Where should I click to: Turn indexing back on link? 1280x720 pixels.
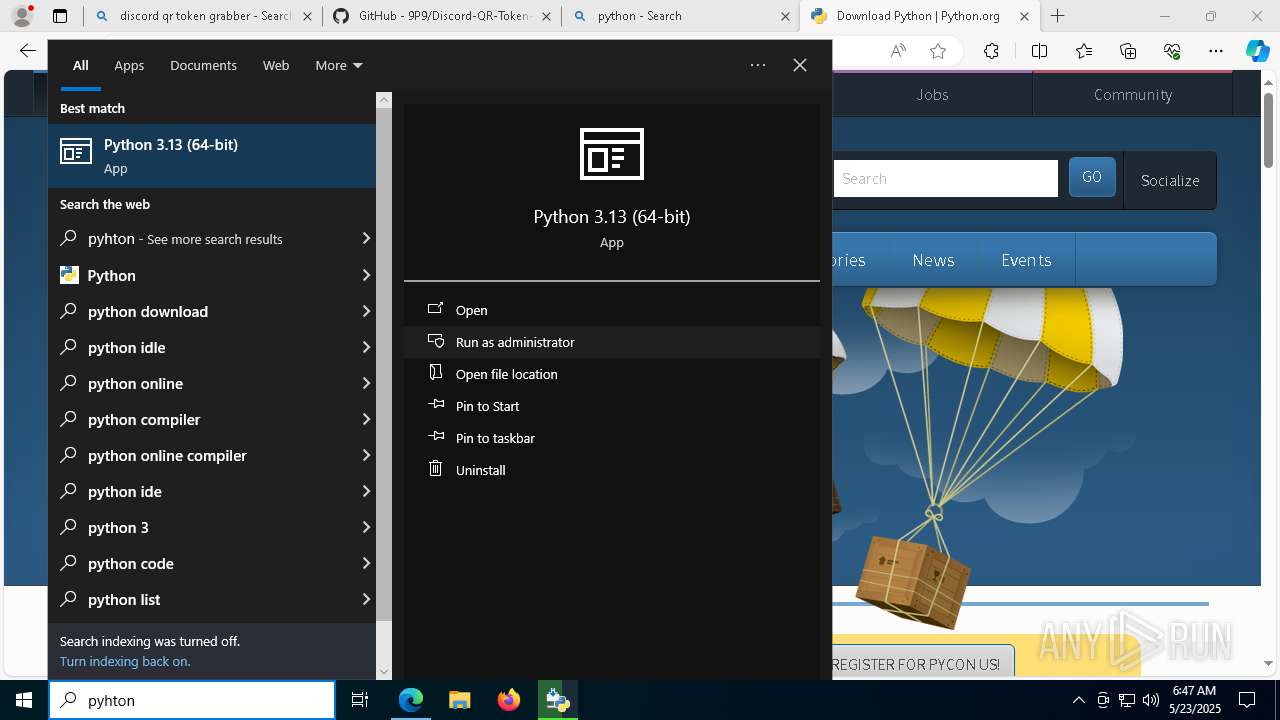[125, 661]
